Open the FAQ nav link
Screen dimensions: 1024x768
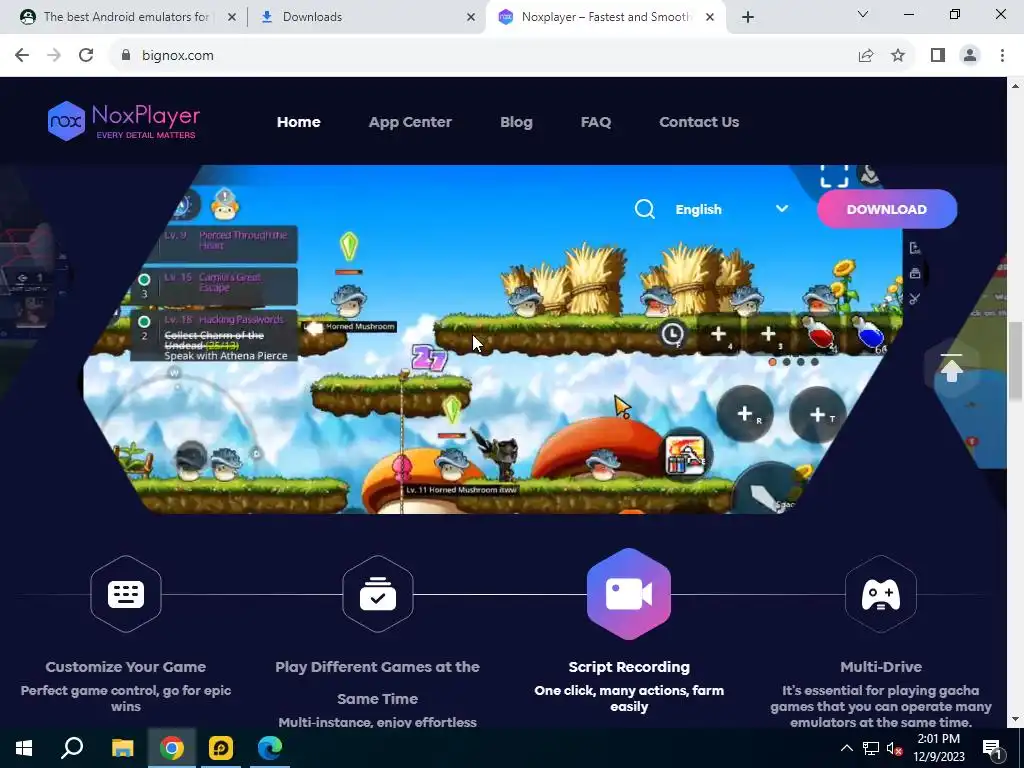596,121
